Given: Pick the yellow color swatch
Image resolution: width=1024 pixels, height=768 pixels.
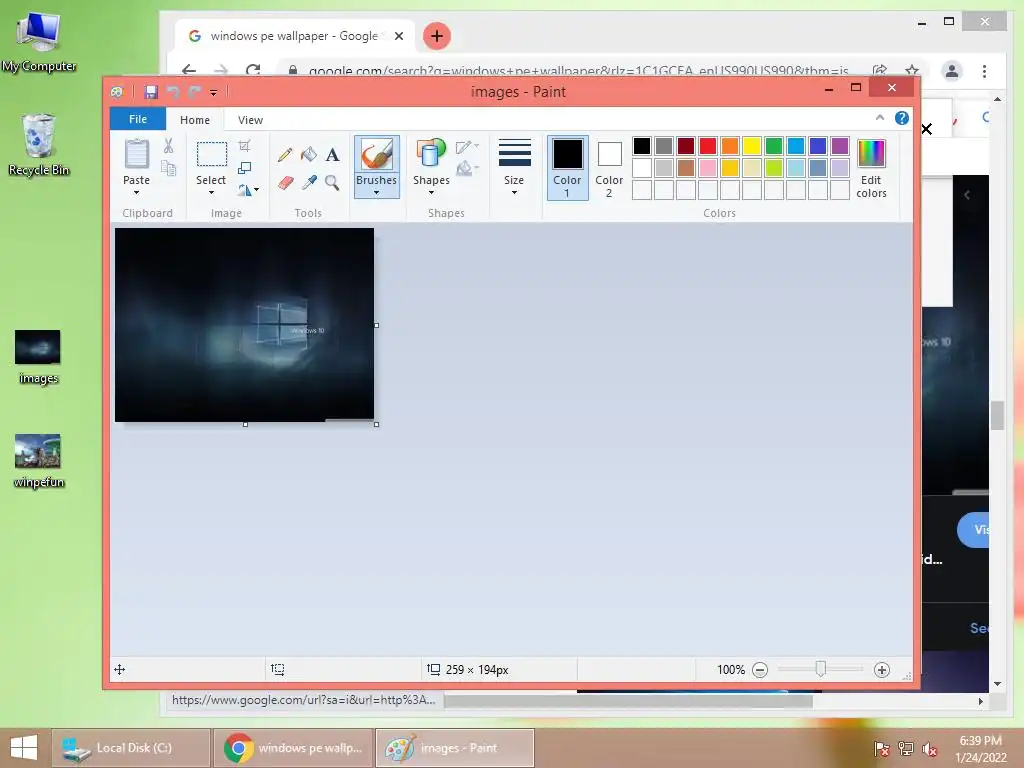Looking at the screenshot, I should (x=752, y=146).
